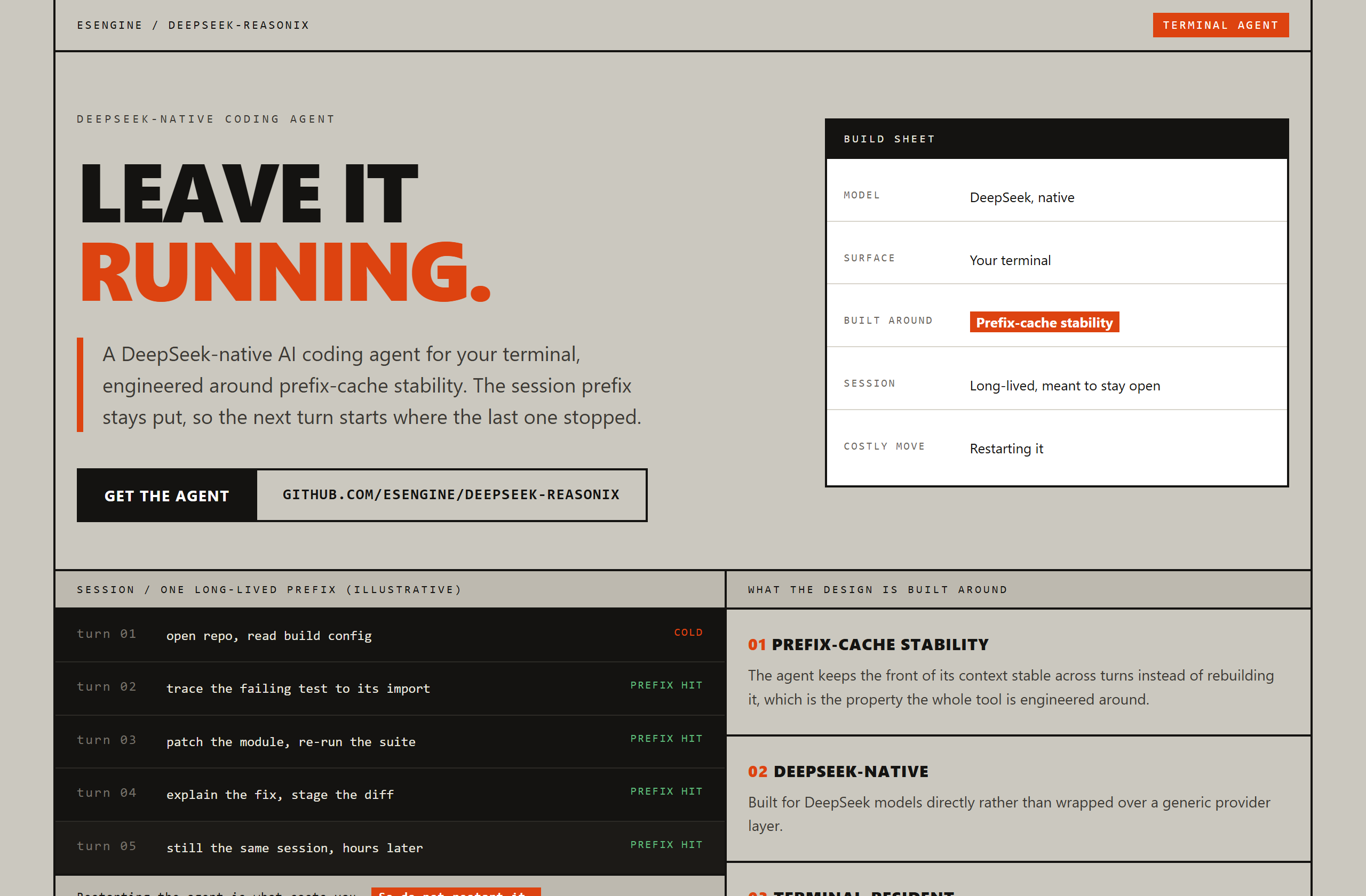
Task: Click 'still the same session, hours later'
Action: click(x=295, y=848)
